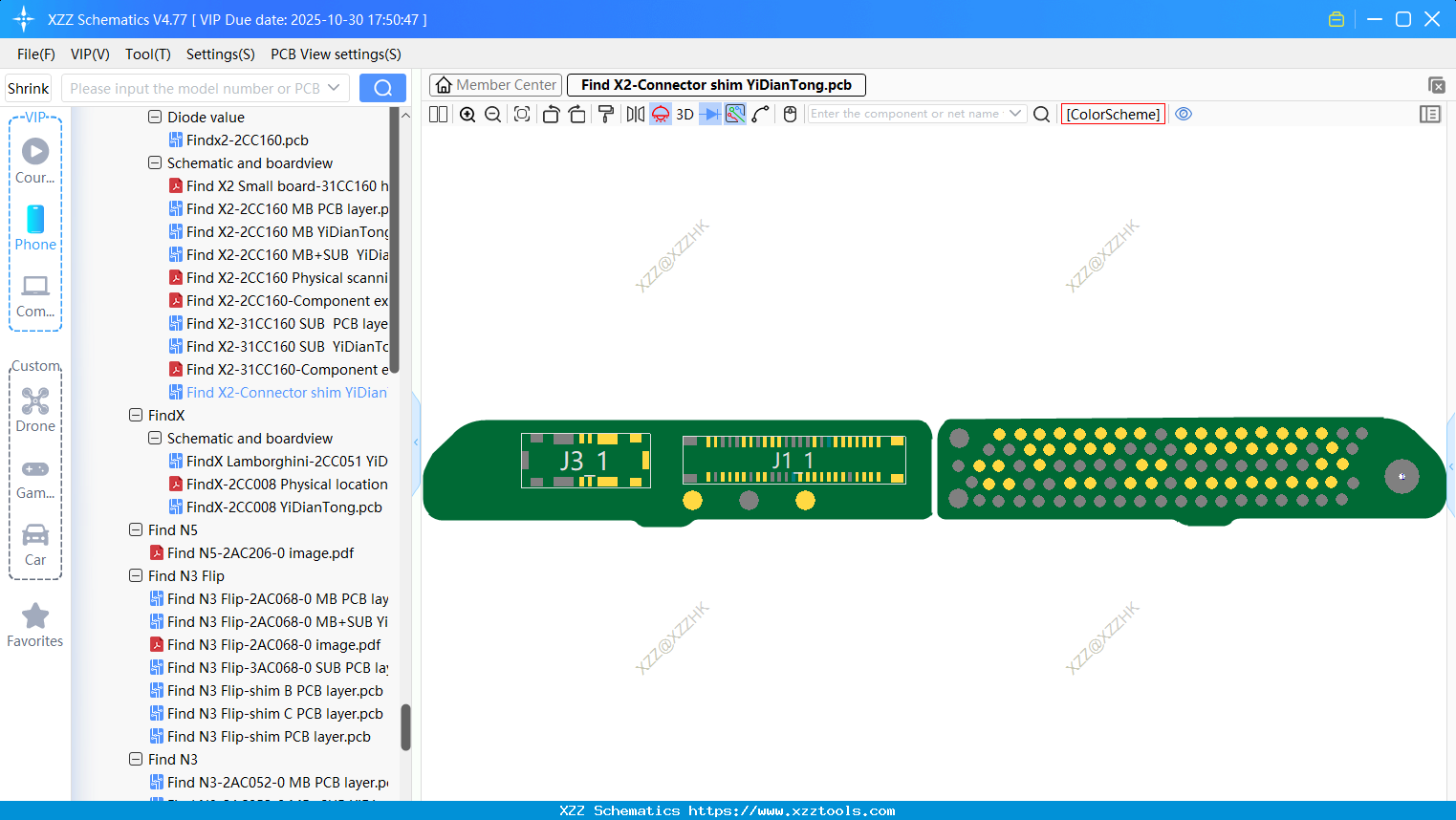This screenshot has width=1456, height=820.
Task: Open the Settings(S) menu
Action: click(221, 54)
